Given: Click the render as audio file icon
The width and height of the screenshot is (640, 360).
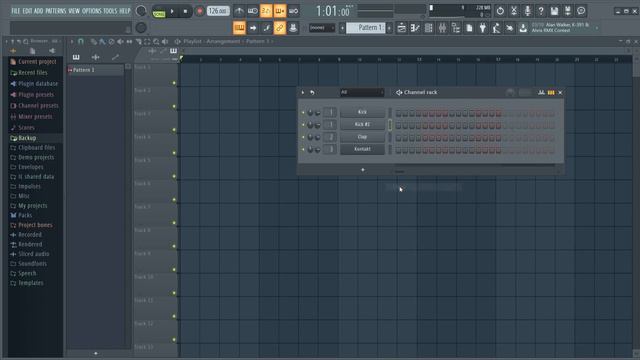Looking at the screenshot, I should 568,11.
